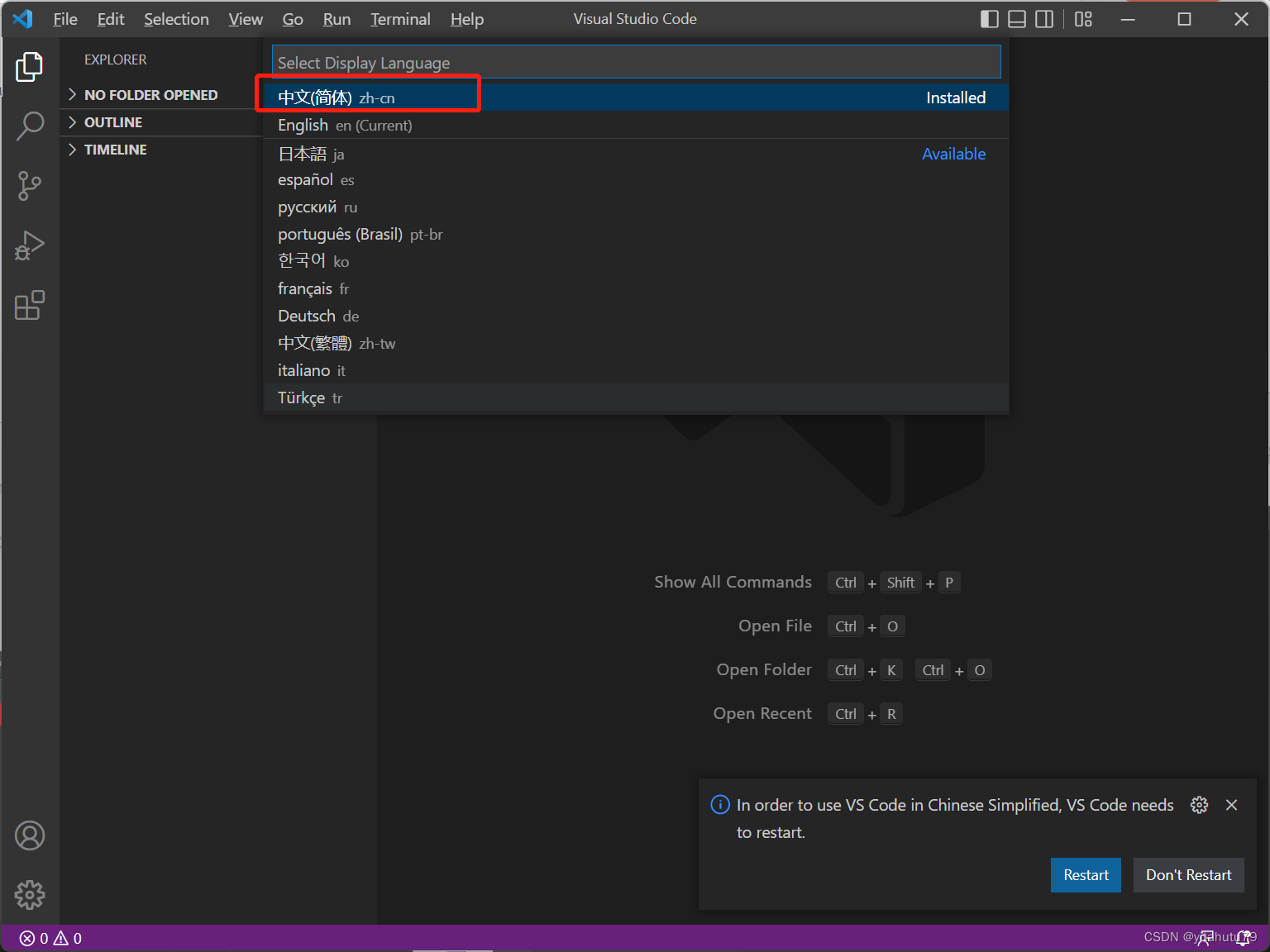Open the Accounts icon in activity bar
Image resolution: width=1270 pixels, height=952 pixels.
pos(30,835)
